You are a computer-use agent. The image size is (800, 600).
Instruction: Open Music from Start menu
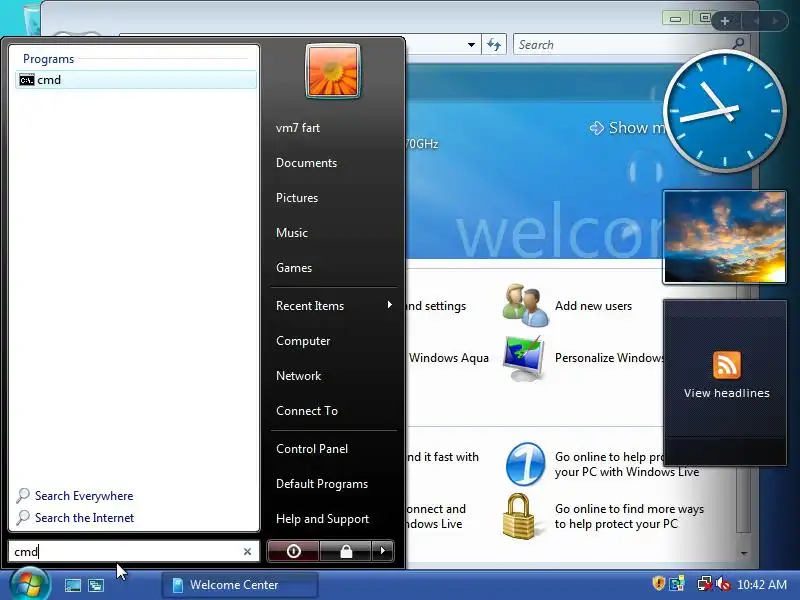[292, 233]
